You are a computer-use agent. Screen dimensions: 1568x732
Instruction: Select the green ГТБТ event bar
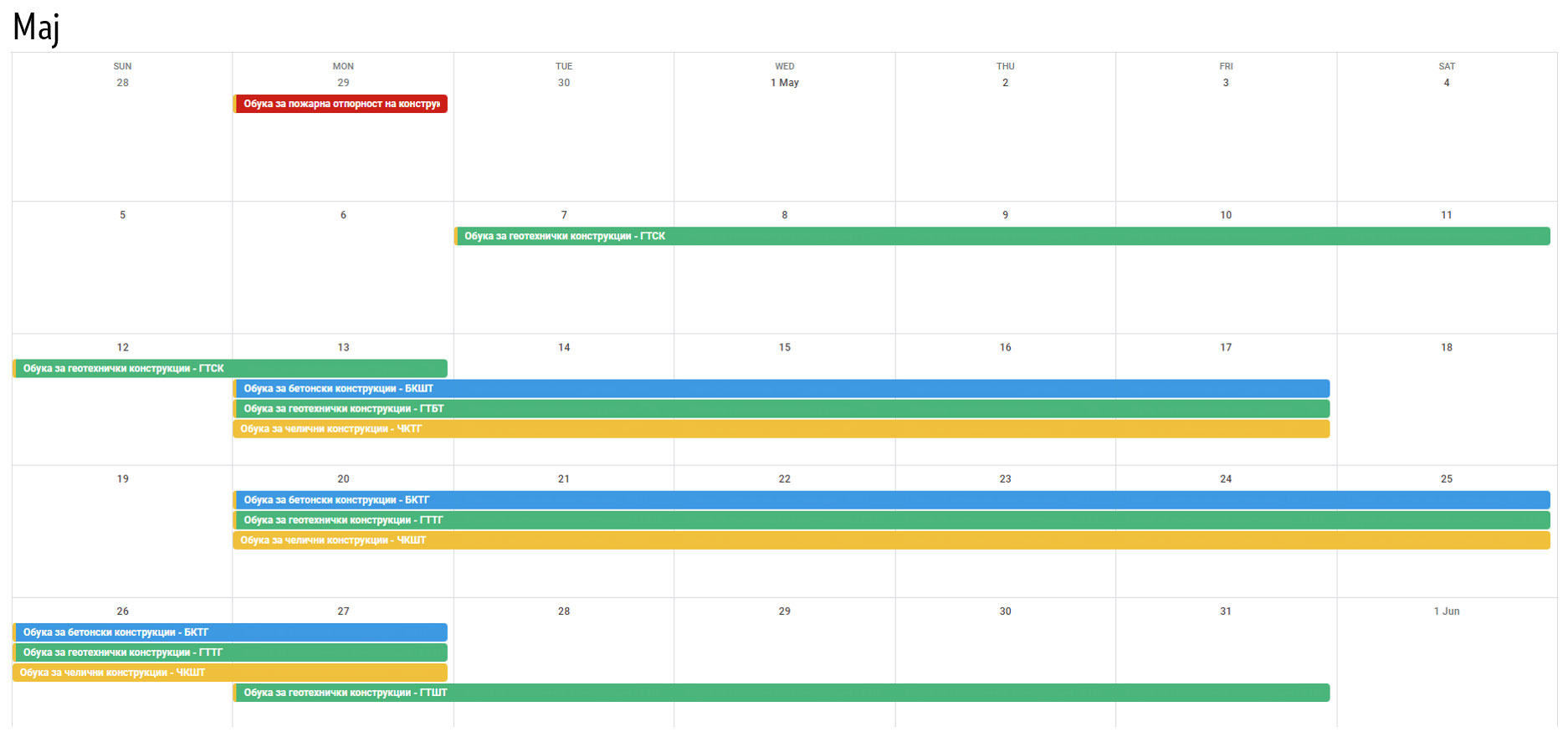781,408
